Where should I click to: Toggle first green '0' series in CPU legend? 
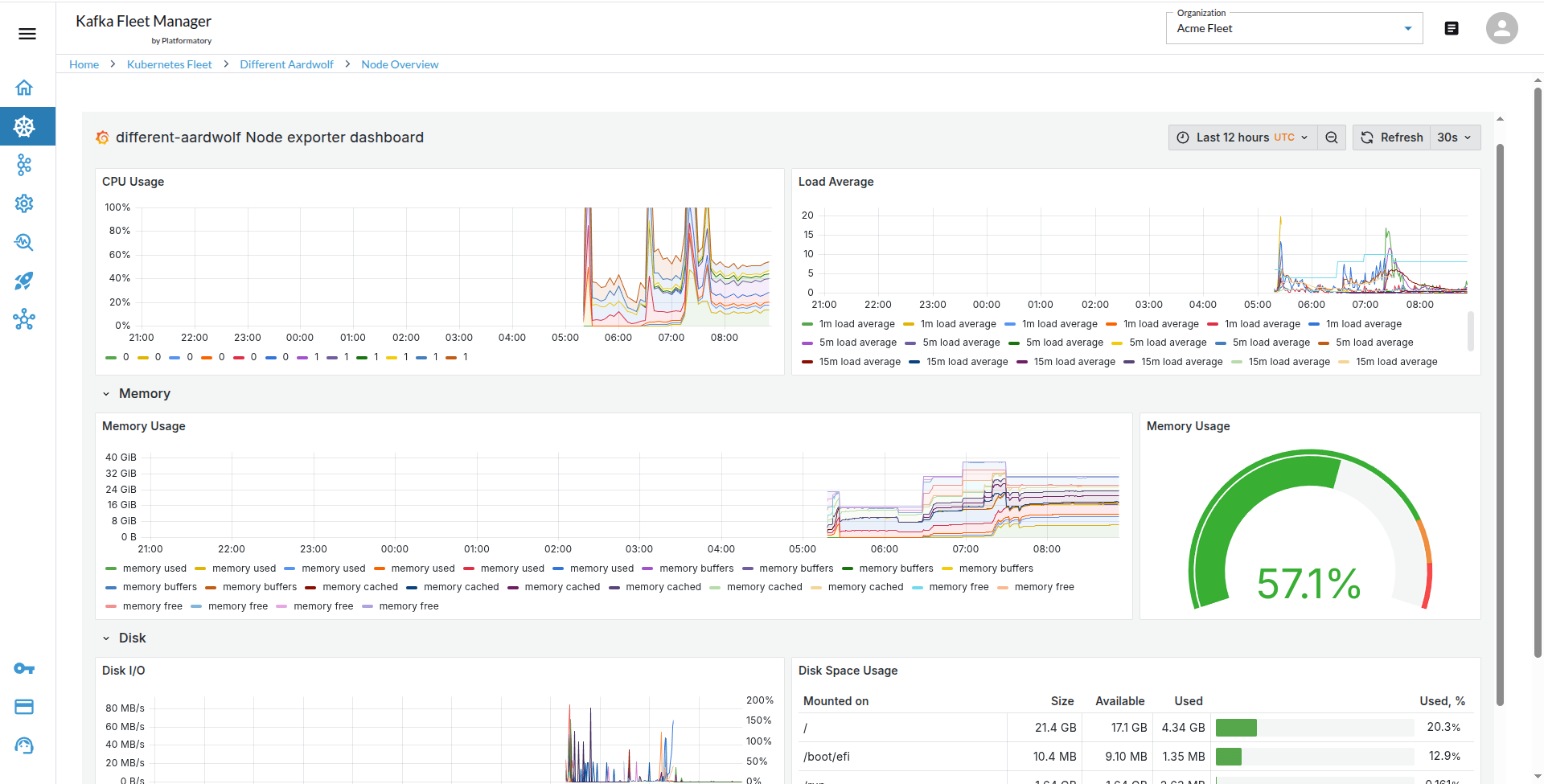(117, 357)
